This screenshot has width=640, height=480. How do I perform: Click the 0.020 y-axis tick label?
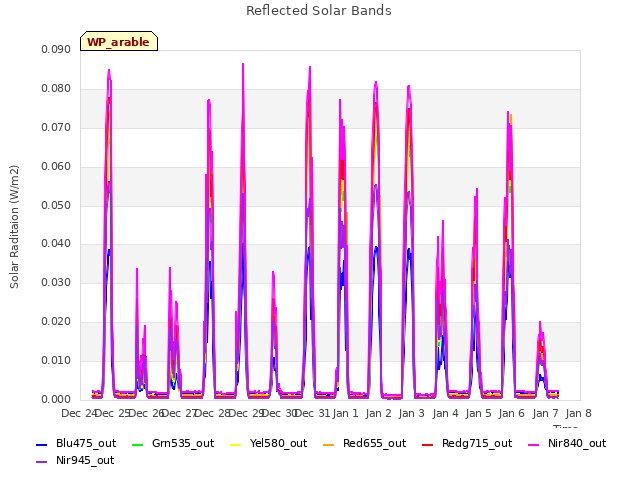pyautogui.click(x=56, y=322)
